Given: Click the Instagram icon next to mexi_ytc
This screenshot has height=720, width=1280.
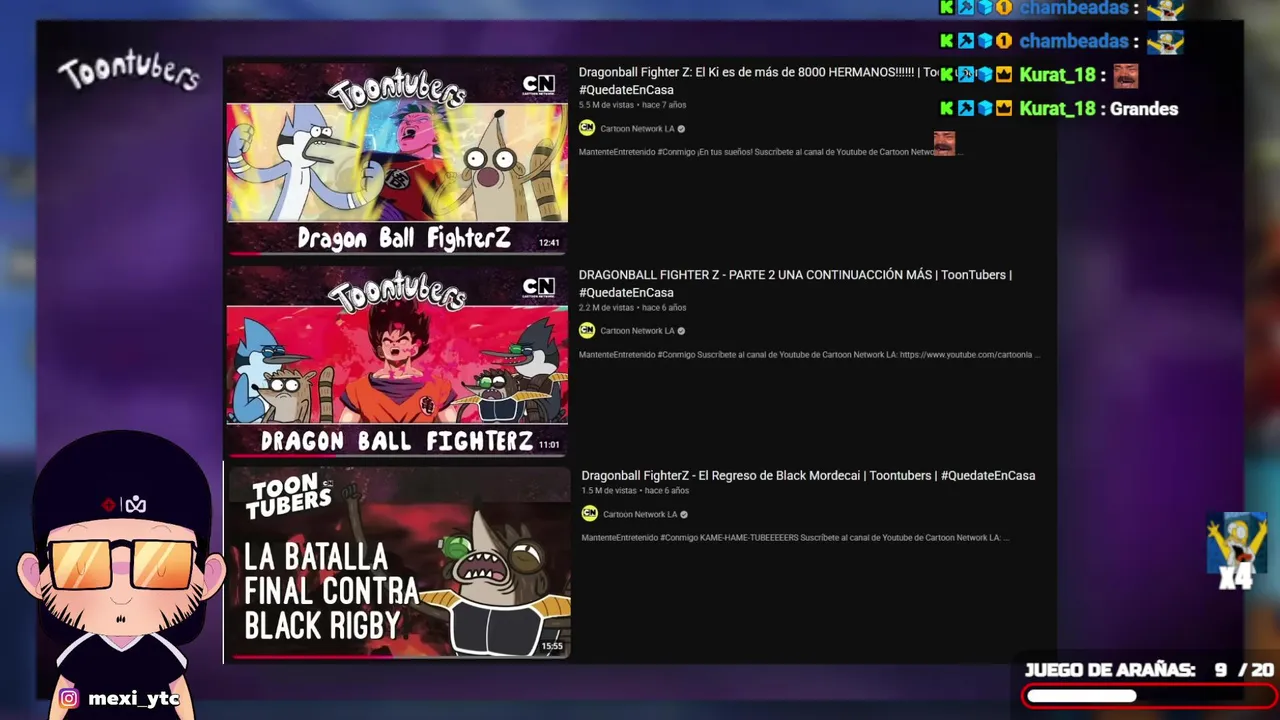Looking at the screenshot, I should click(x=69, y=699).
